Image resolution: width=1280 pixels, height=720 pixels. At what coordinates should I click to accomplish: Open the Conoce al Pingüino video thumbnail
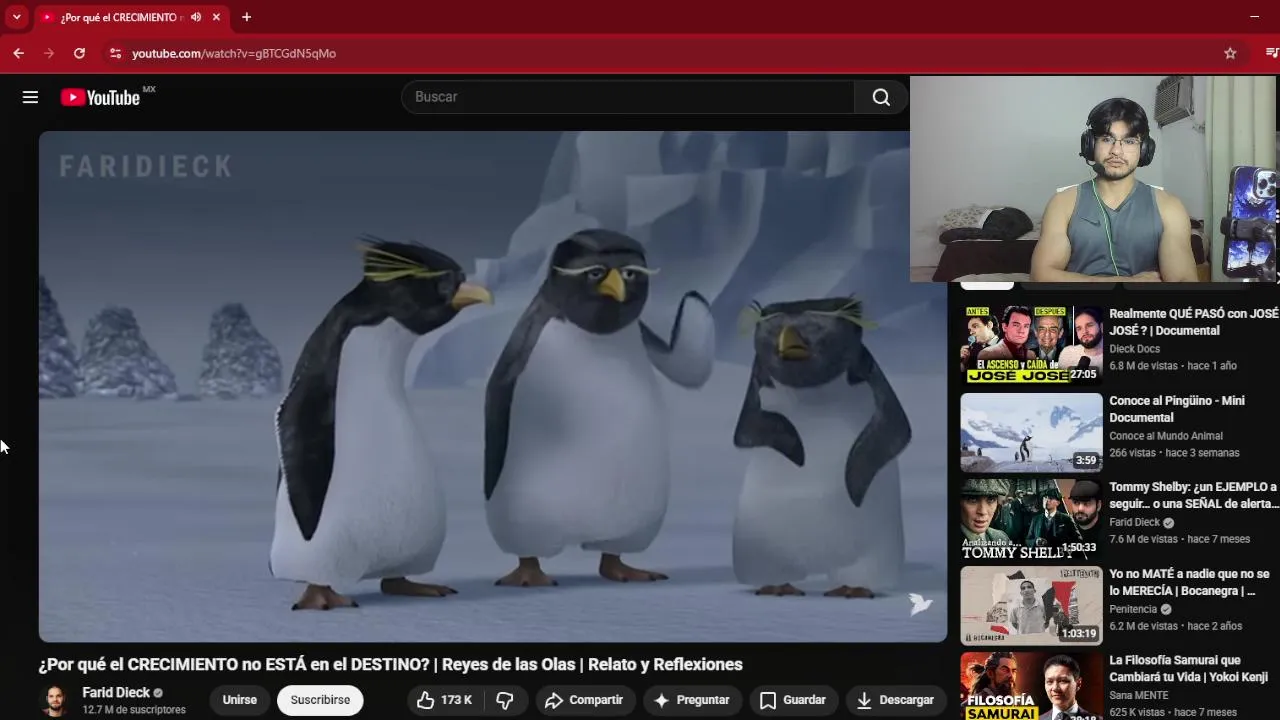click(1031, 432)
